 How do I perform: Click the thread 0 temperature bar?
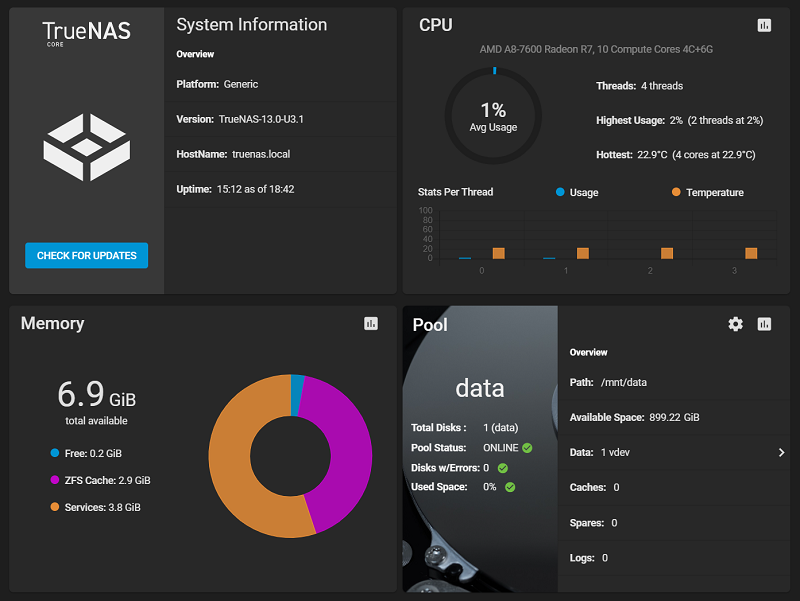pos(498,253)
